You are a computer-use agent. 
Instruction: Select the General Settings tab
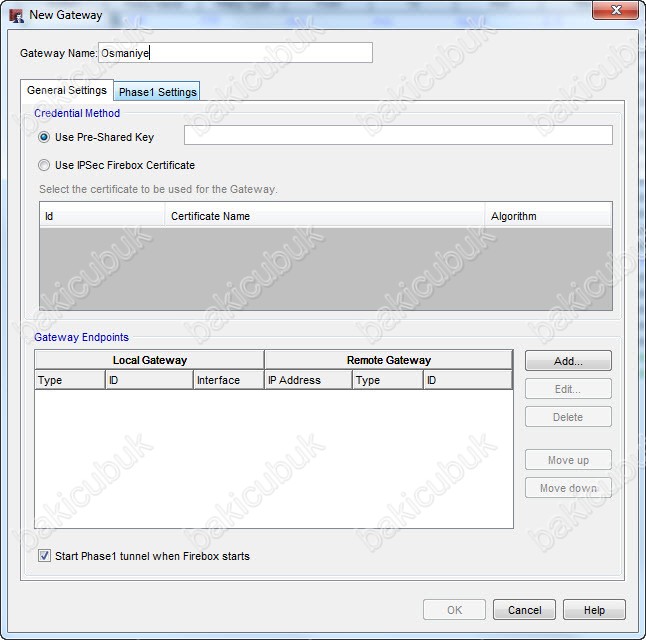pyautogui.click(x=67, y=91)
